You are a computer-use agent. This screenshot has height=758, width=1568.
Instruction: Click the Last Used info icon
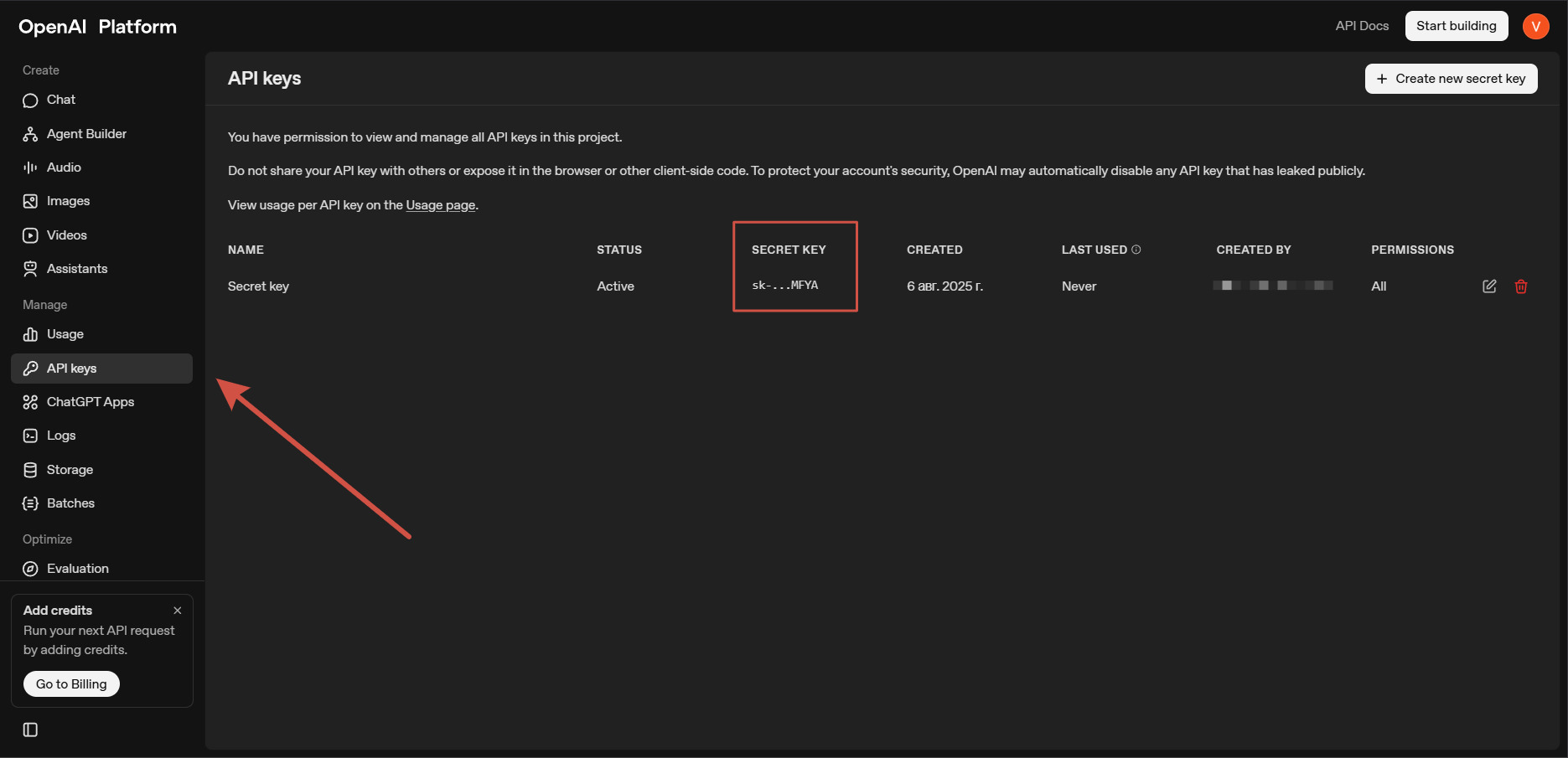click(1136, 250)
